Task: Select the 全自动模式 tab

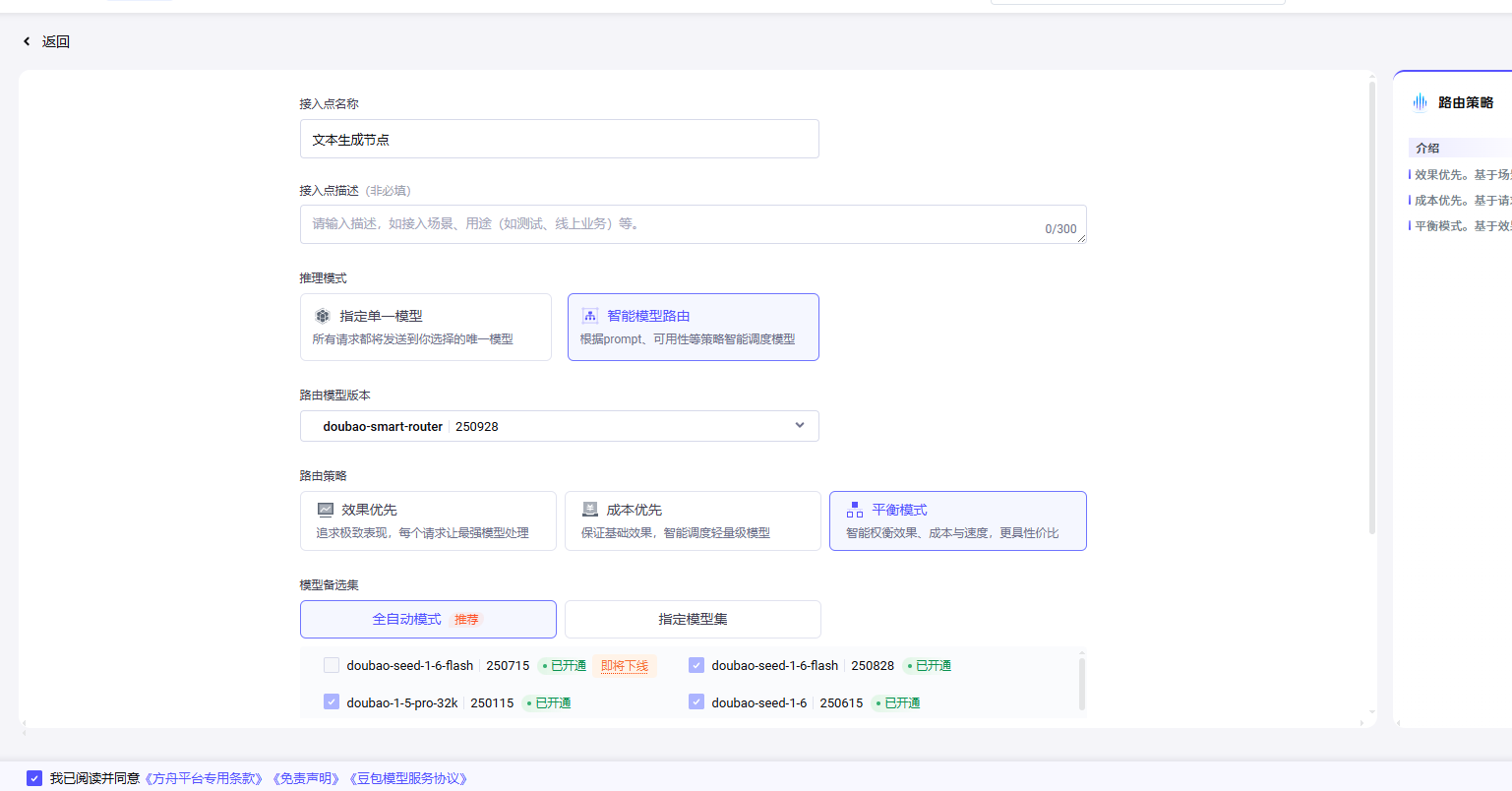Action: [428, 619]
